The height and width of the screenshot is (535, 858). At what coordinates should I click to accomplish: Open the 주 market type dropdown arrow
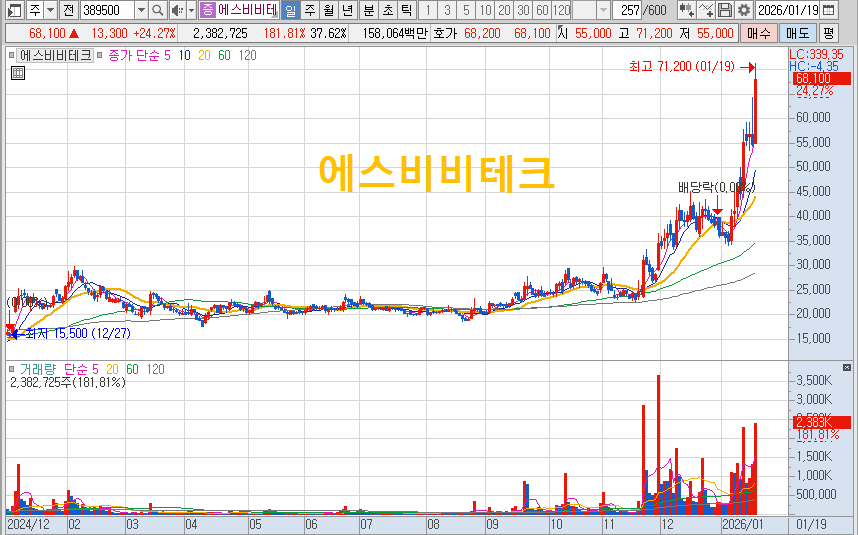point(50,10)
